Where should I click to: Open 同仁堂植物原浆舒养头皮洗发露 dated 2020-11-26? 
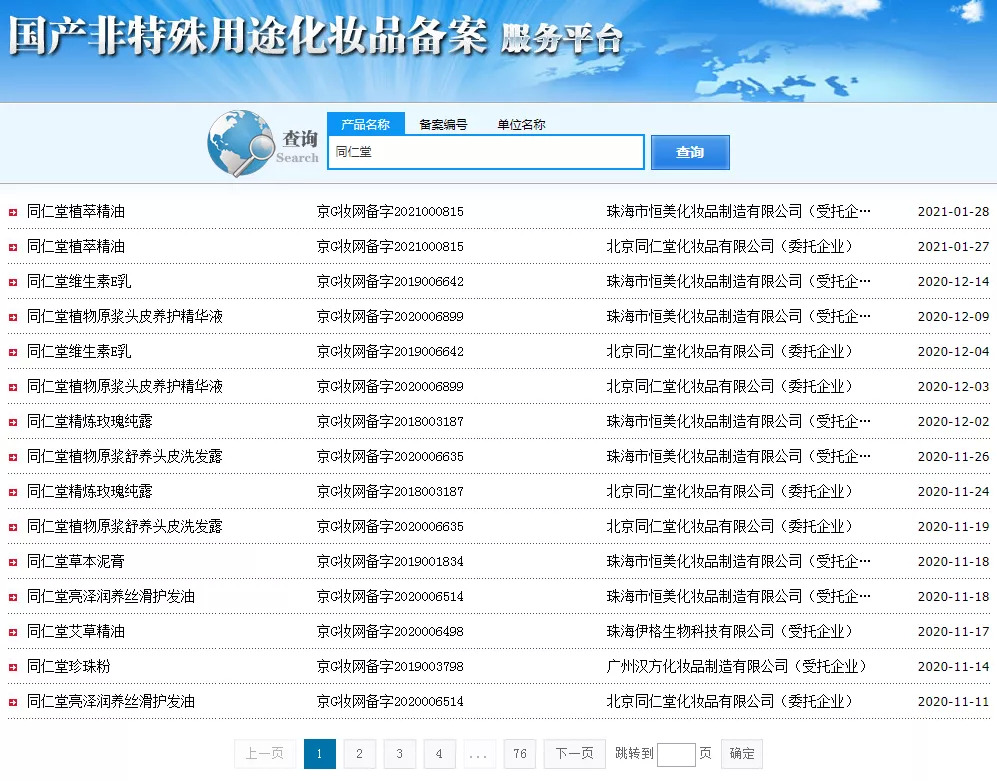125,457
